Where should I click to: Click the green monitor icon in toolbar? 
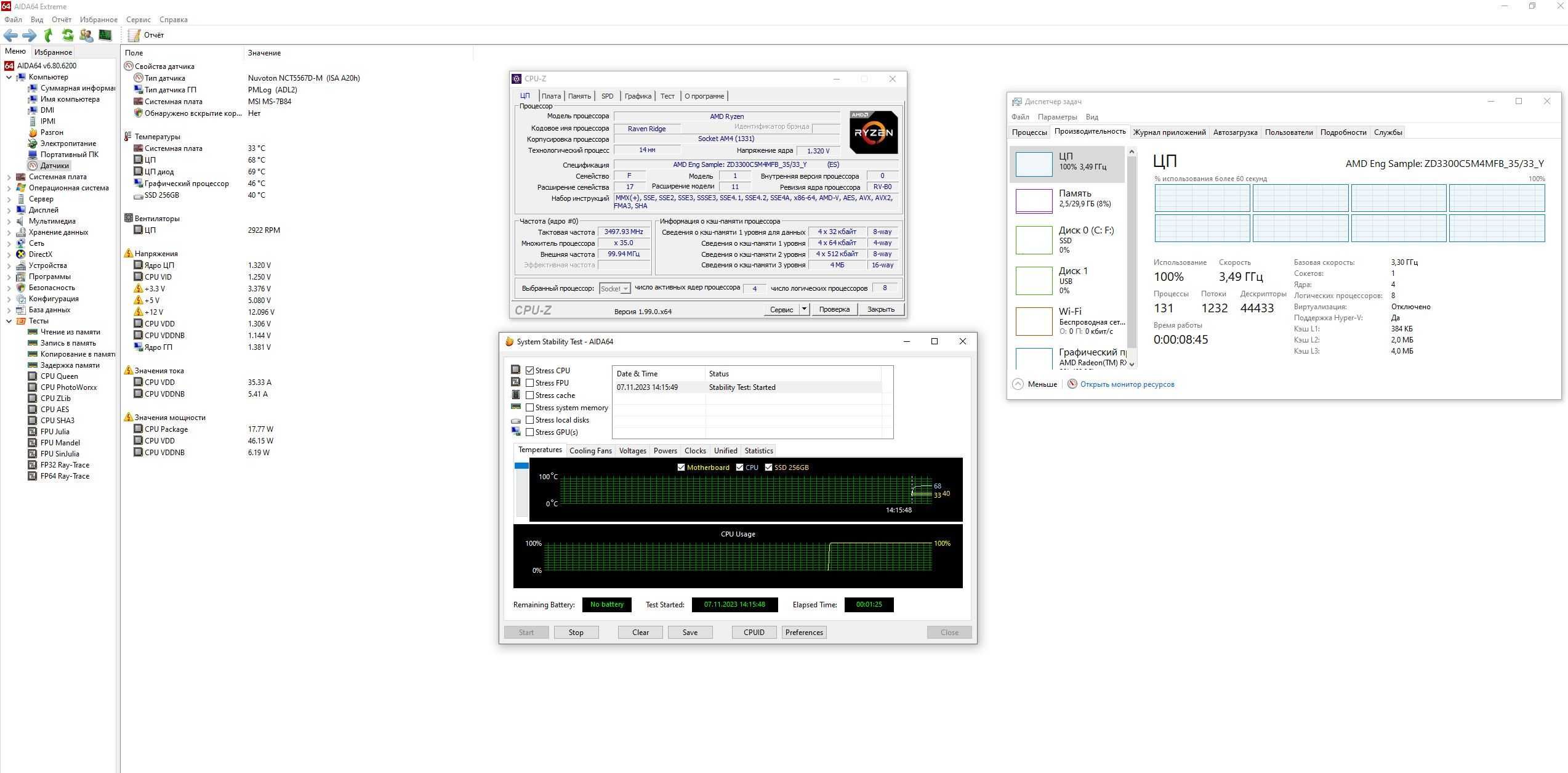(x=105, y=35)
